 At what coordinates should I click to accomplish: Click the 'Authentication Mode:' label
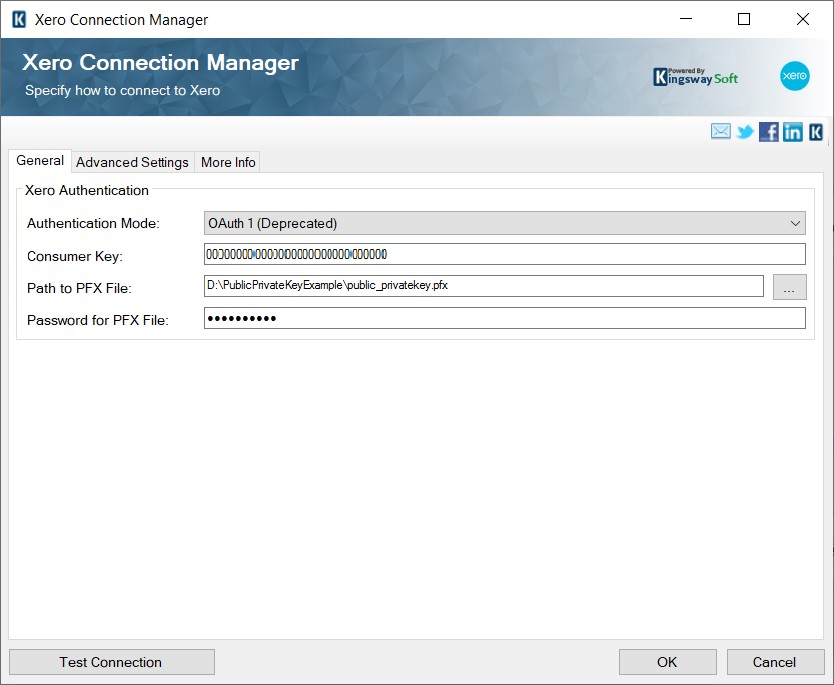pyautogui.click(x=93, y=223)
